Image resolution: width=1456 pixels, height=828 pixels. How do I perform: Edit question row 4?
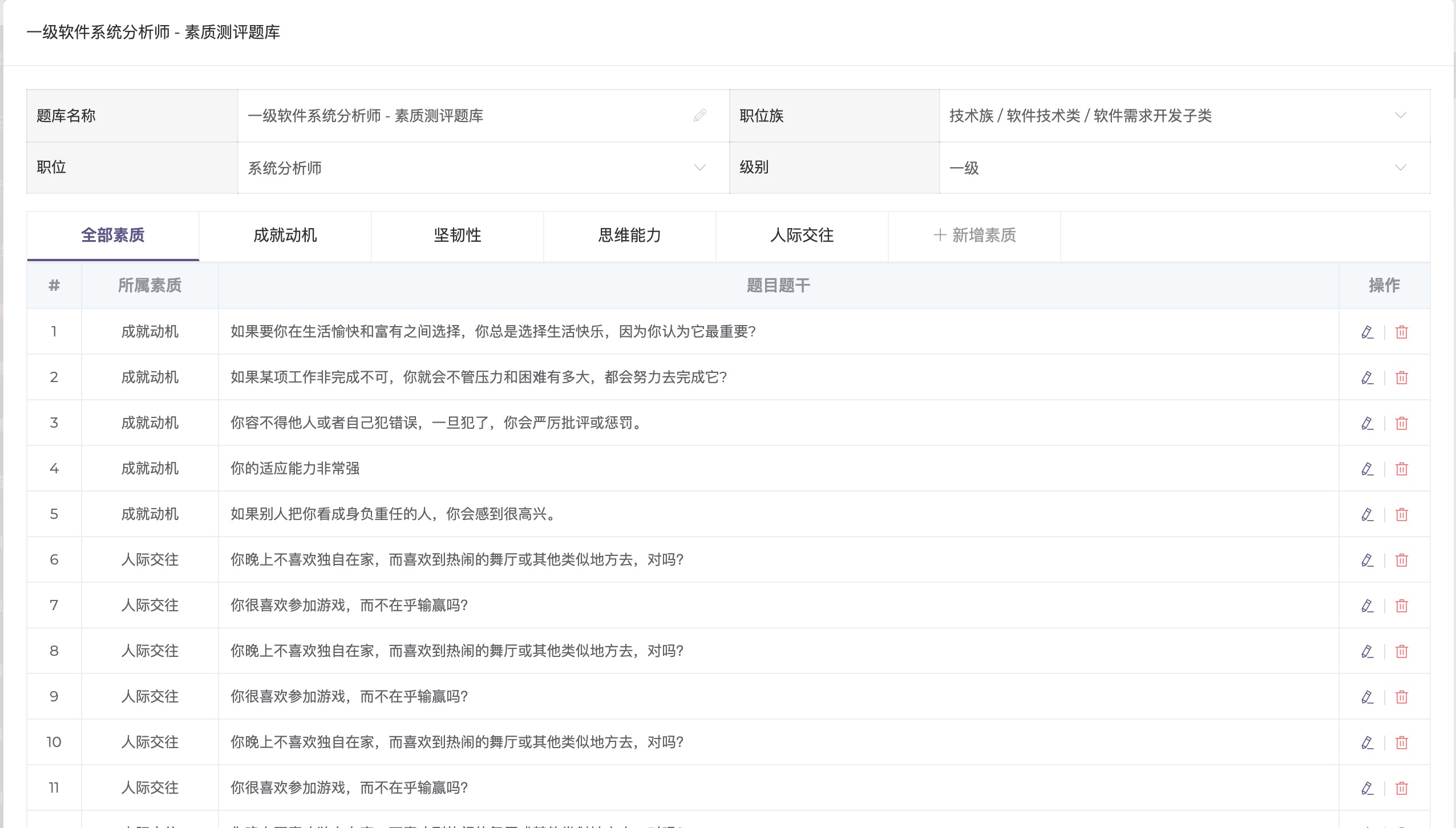point(1367,469)
